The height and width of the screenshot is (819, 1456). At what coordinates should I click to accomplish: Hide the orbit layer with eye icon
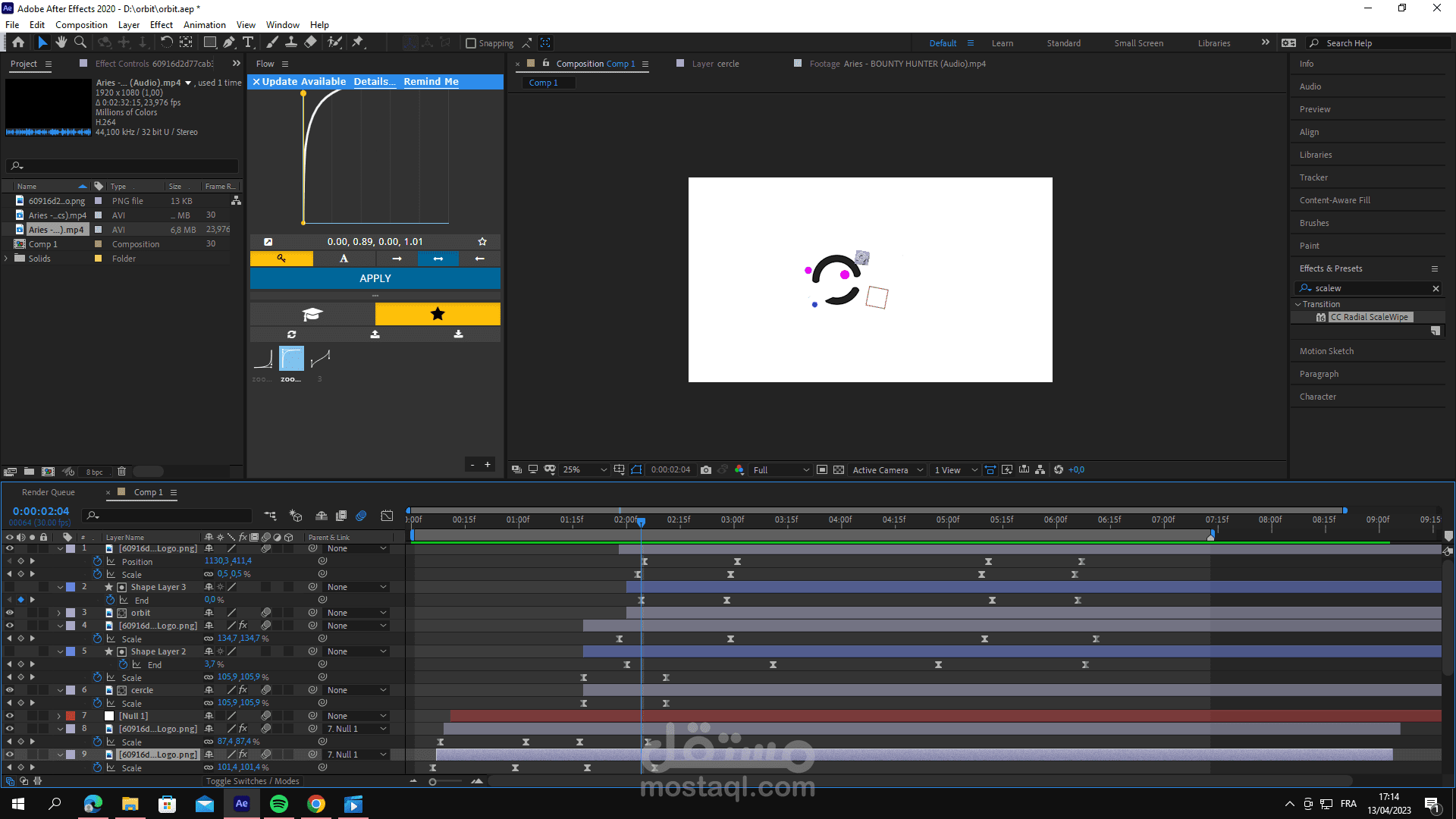click(x=10, y=613)
